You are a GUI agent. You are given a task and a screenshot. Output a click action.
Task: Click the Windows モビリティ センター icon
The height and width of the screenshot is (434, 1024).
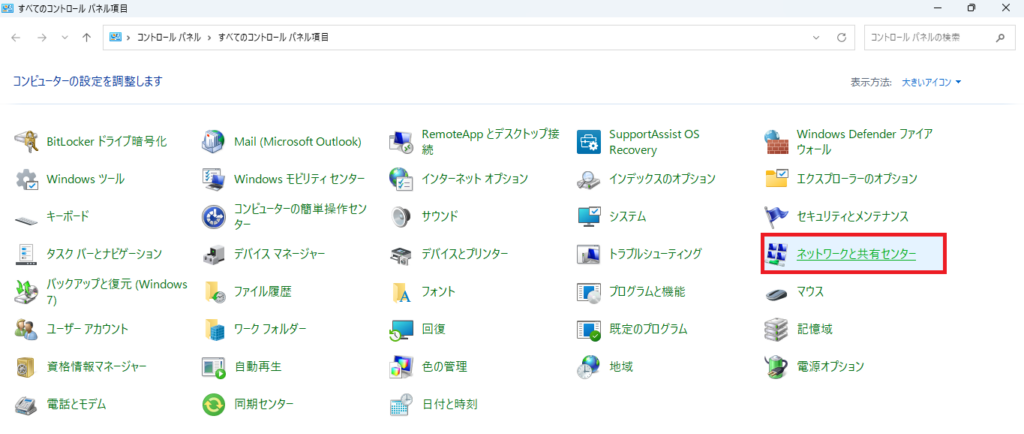tap(214, 179)
